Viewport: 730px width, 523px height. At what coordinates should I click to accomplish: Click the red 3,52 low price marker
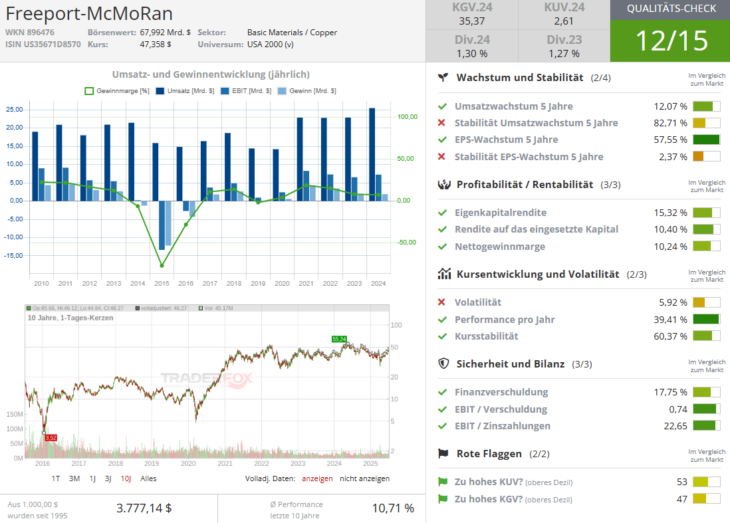point(51,438)
